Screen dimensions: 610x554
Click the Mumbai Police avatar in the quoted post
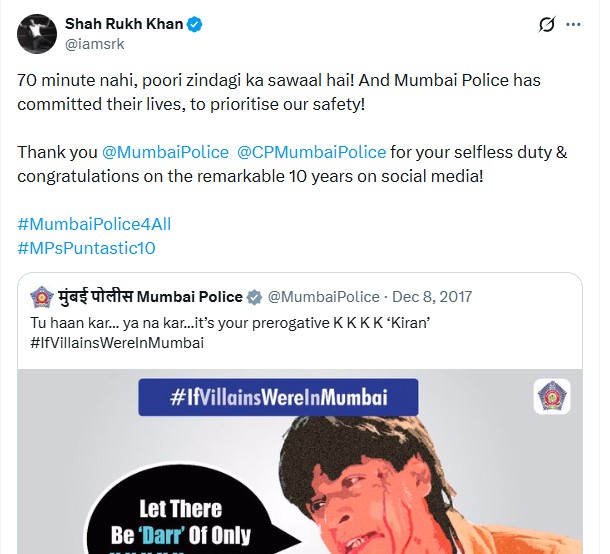pos(43,296)
